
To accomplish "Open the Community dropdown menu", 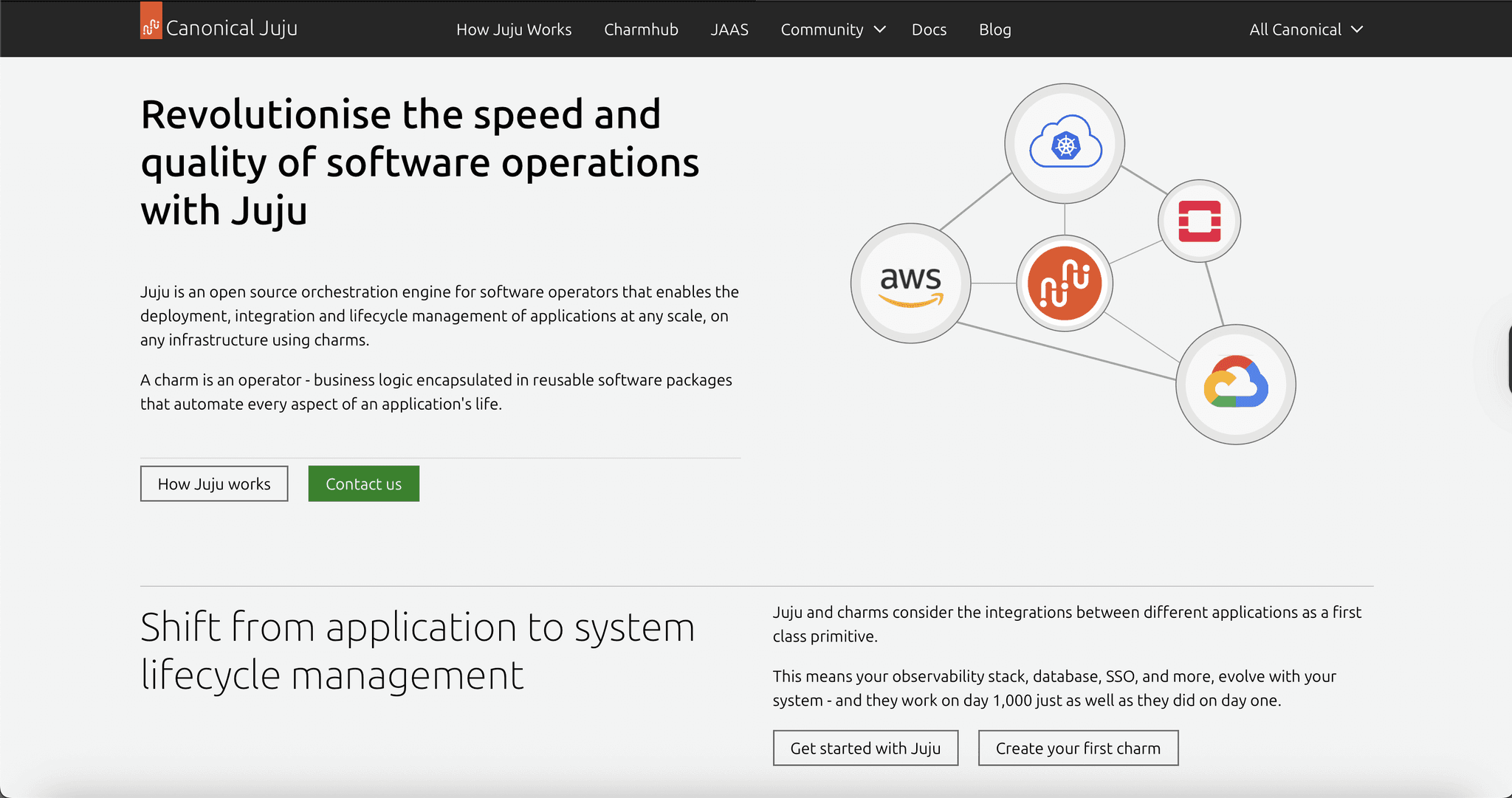I will 822,30.
